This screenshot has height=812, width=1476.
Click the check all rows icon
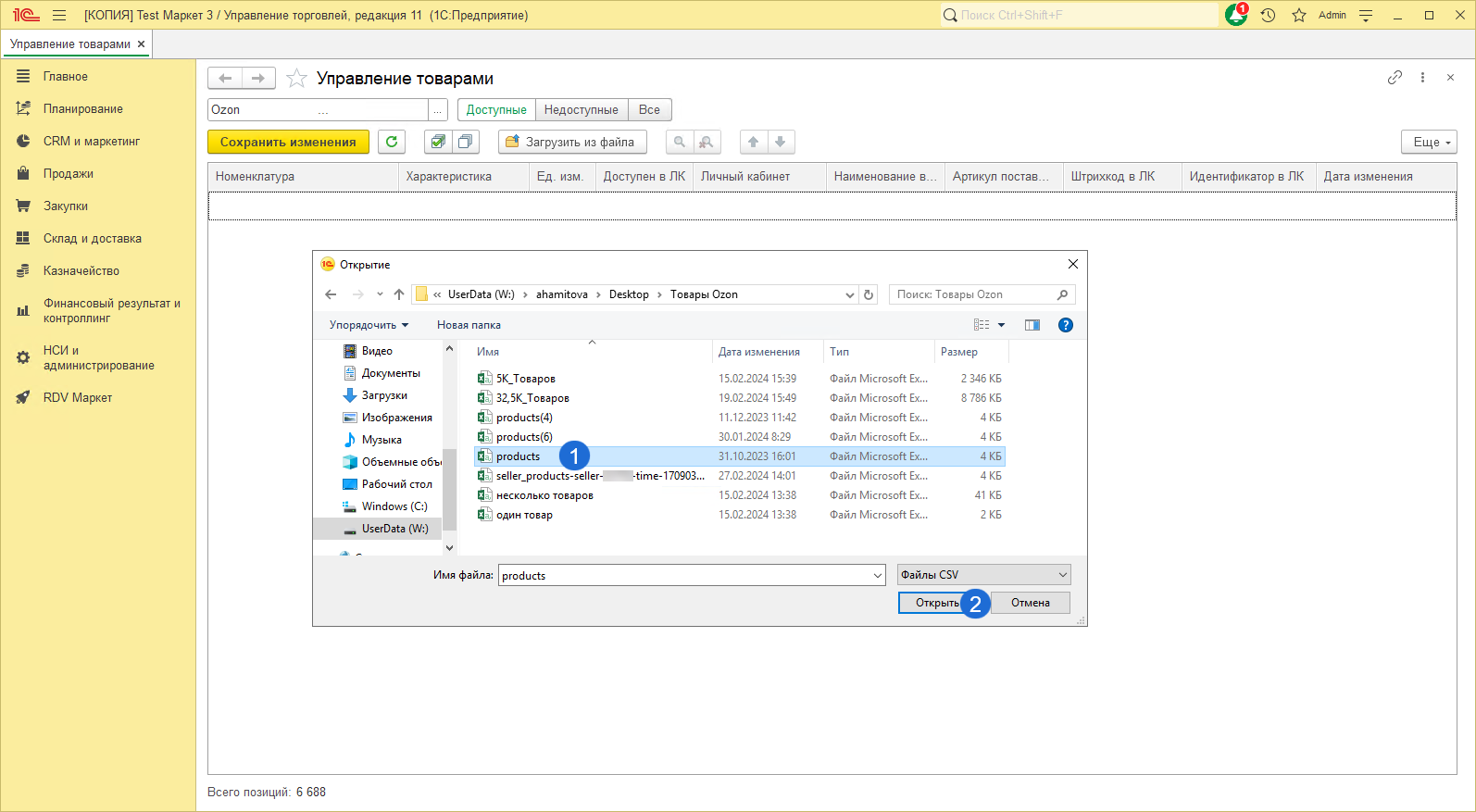(438, 142)
